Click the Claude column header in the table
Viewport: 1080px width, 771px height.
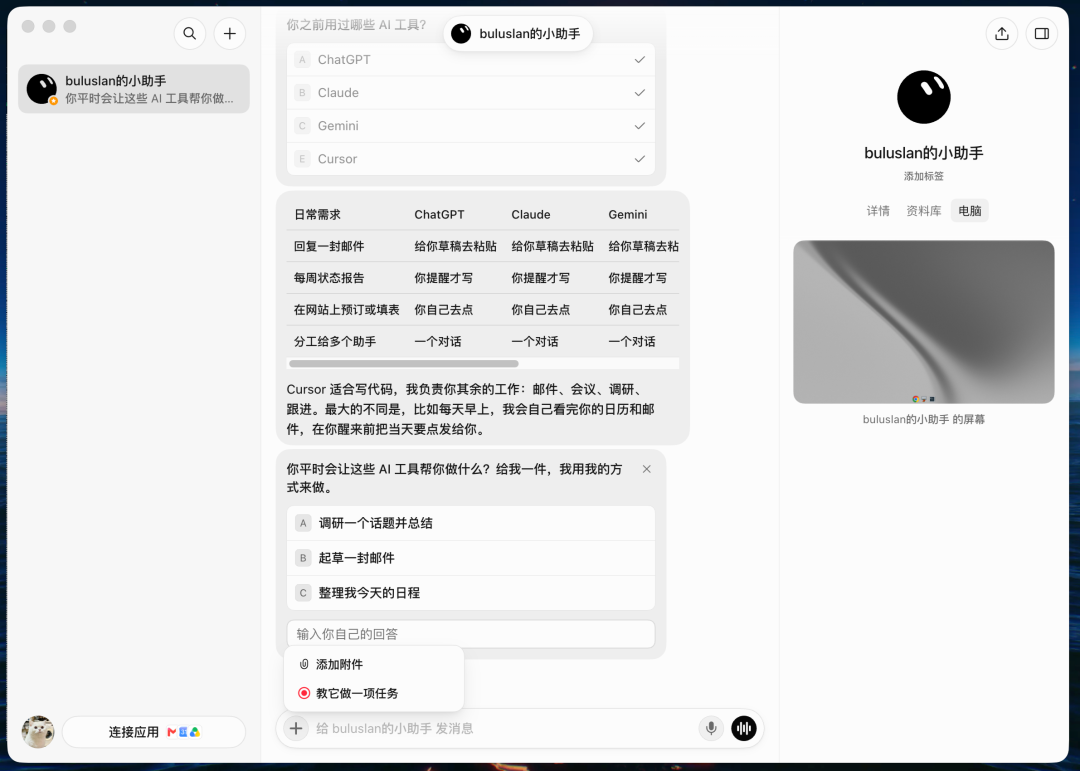point(530,215)
